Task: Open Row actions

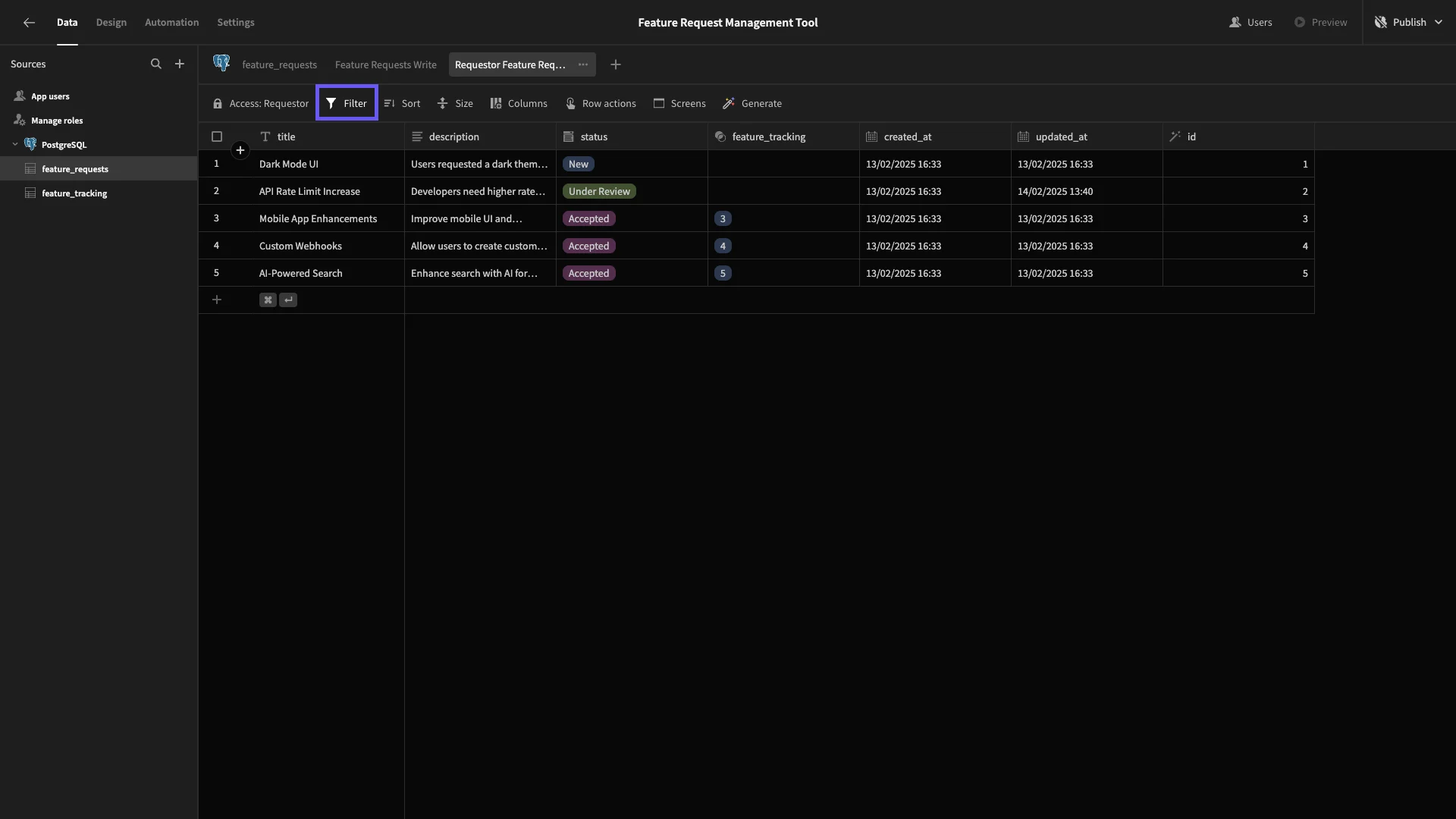Action: 601,103
